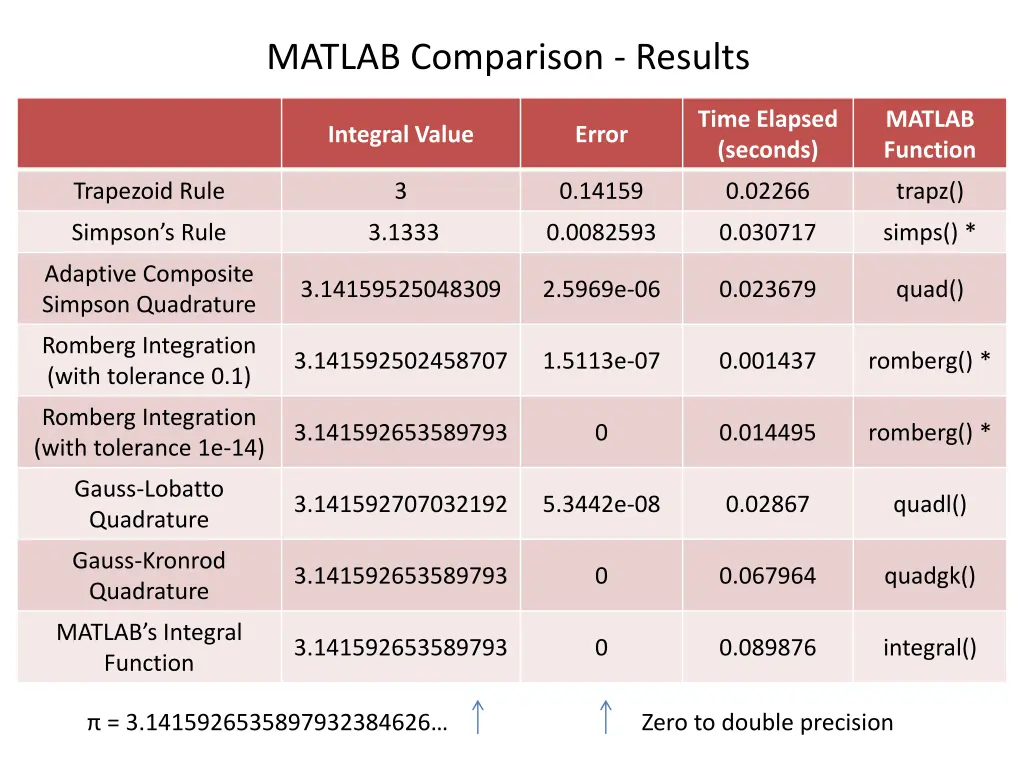Screen dimensions: 1024x768
Task: Click the Gauss-Lobatto Quadrature row label
Action: point(149,504)
